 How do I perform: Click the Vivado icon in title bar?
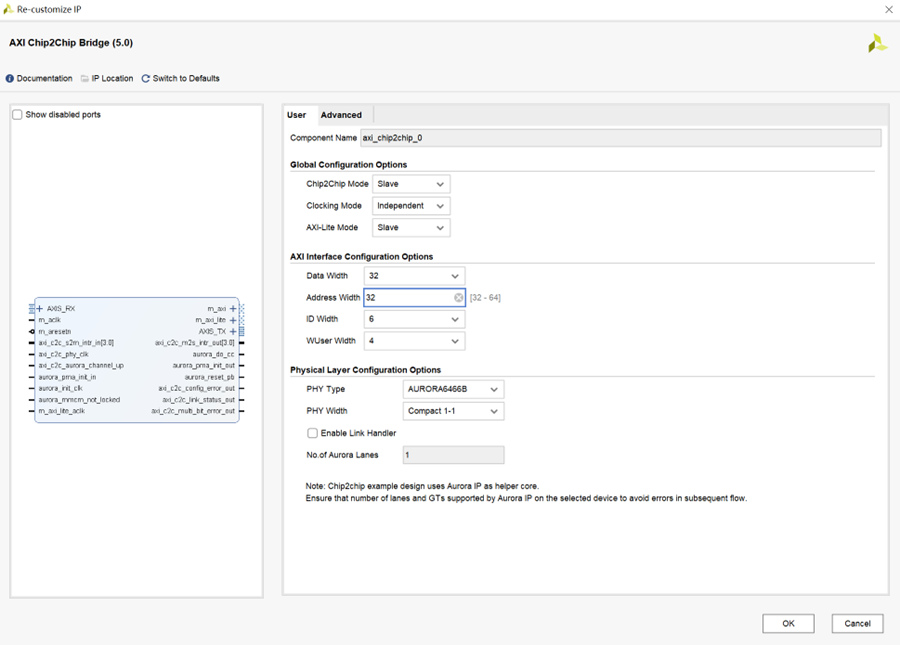8,9
